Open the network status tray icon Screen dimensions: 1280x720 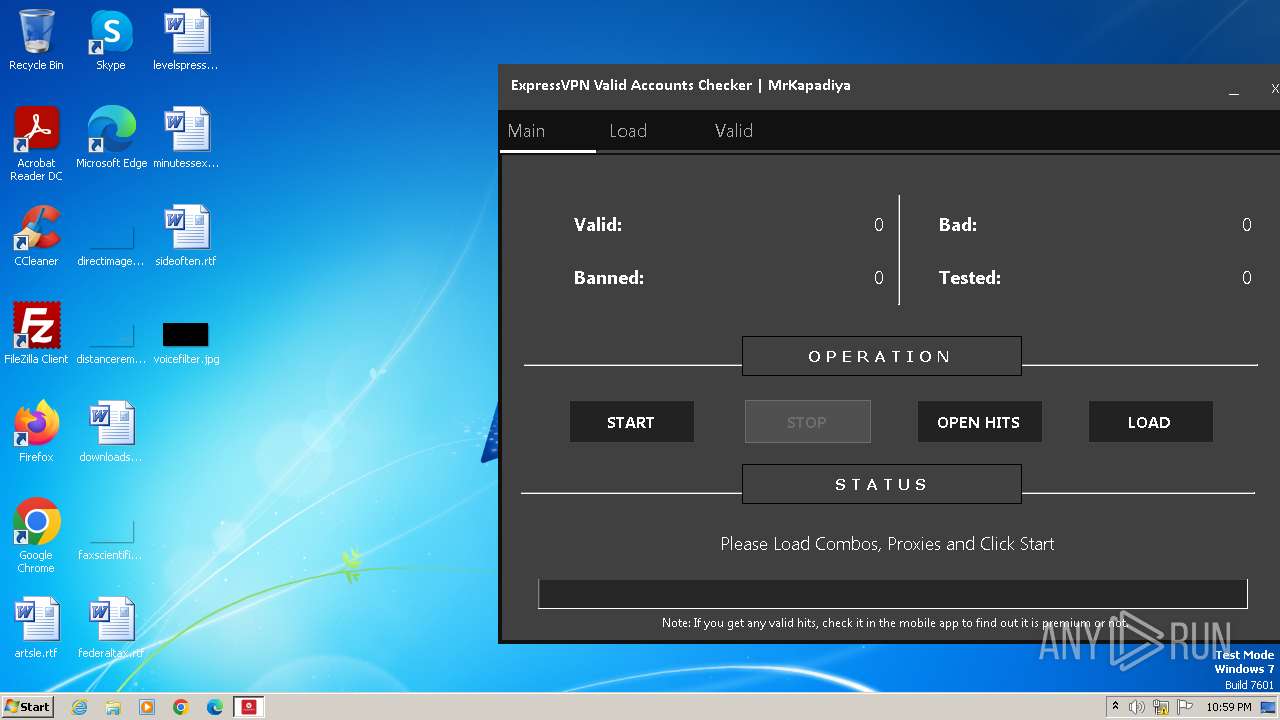[x=1161, y=707]
